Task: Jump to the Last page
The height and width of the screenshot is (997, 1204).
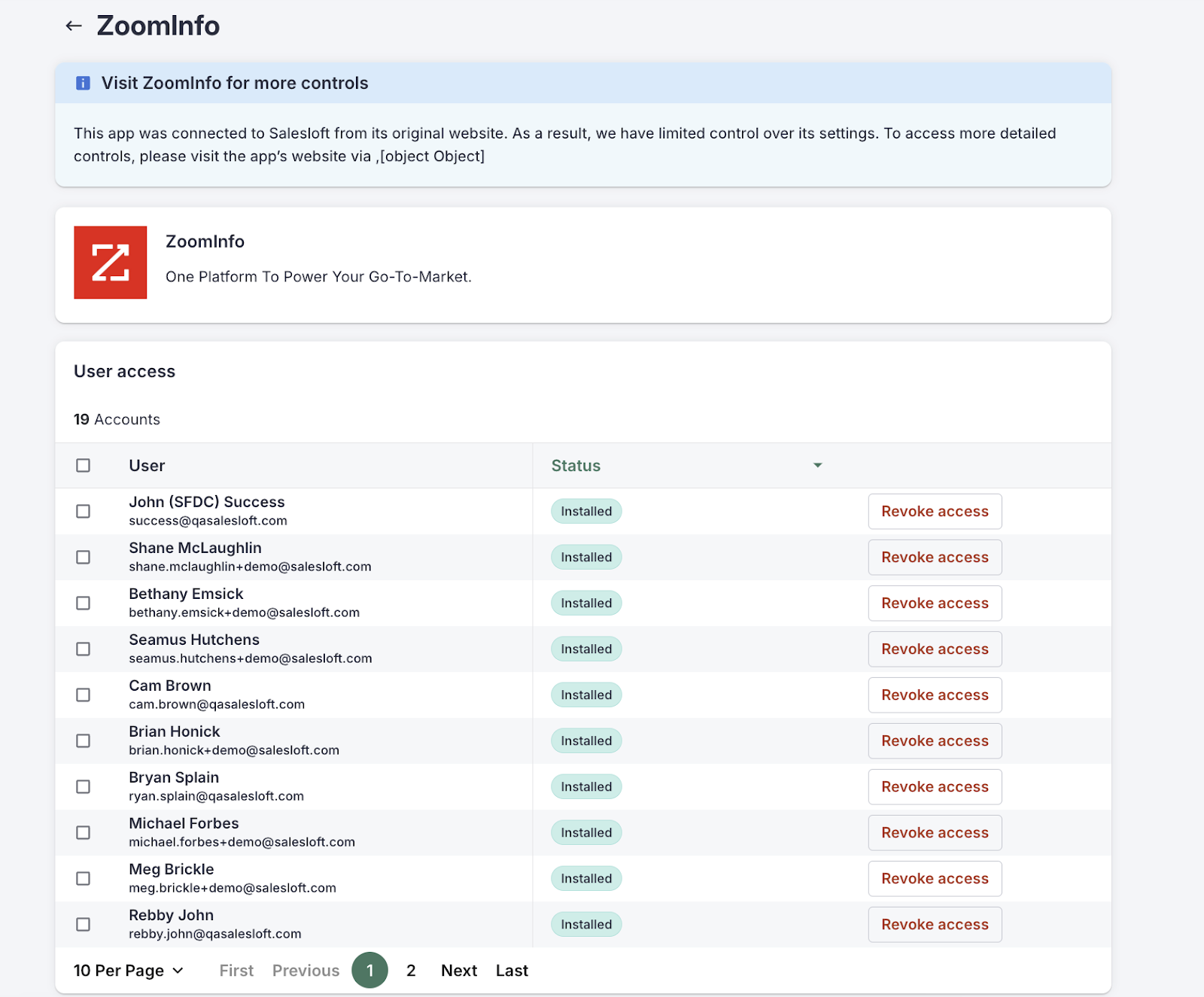Action: tap(512, 971)
